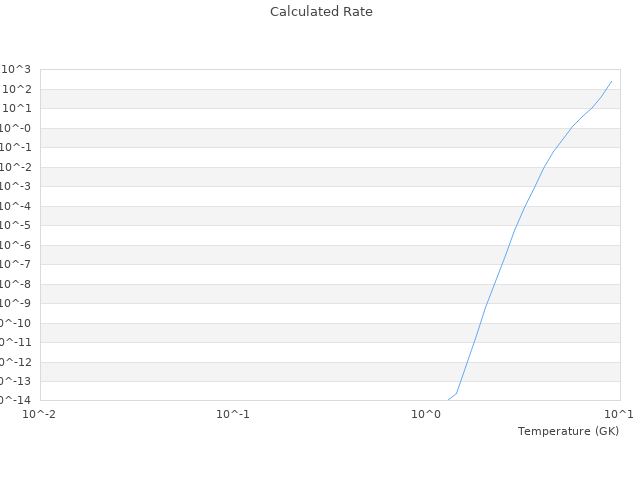Click the "Temperature (GK)" axis title
Viewport: 640px width, 480px height.
[x=568, y=431]
